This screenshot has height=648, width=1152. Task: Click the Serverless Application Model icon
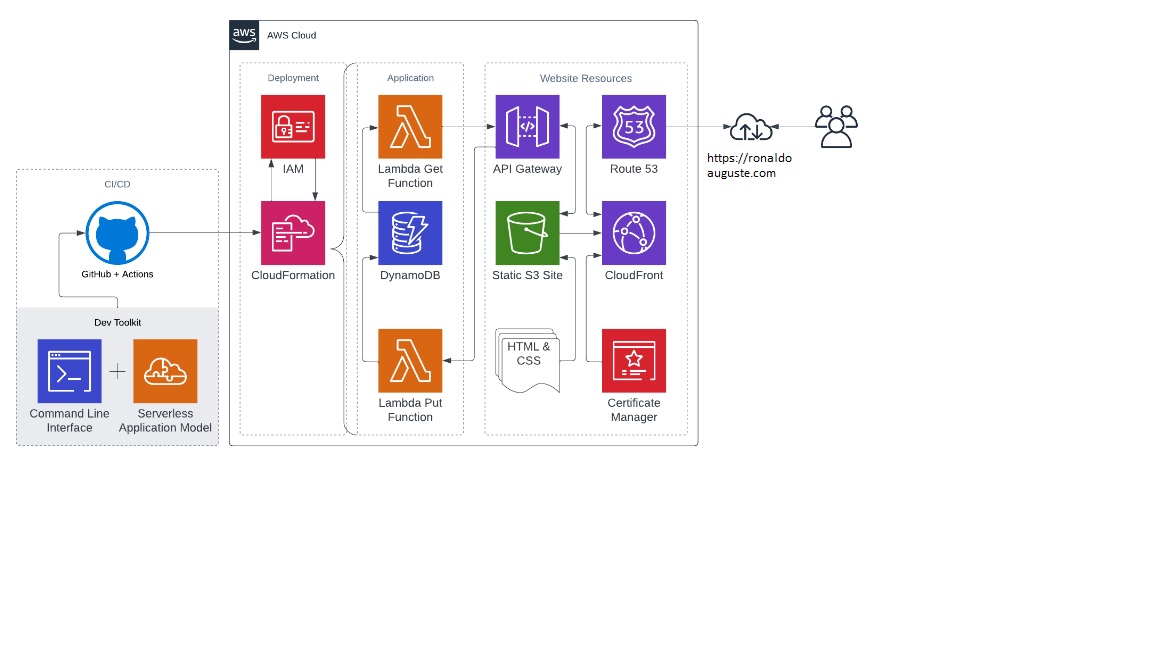tap(165, 371)
